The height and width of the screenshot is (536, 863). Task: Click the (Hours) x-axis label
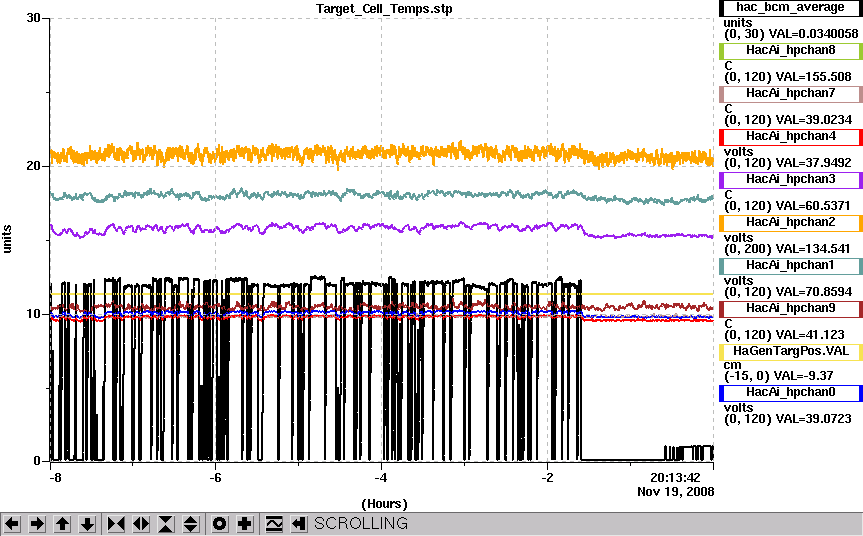point(384,504)
